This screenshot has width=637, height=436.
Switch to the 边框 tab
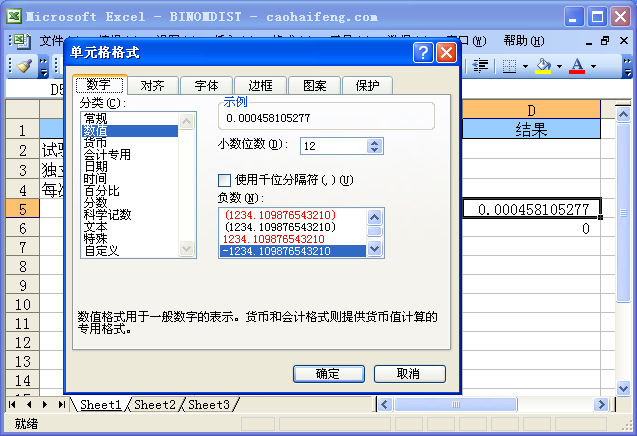(x=260, y=85)
